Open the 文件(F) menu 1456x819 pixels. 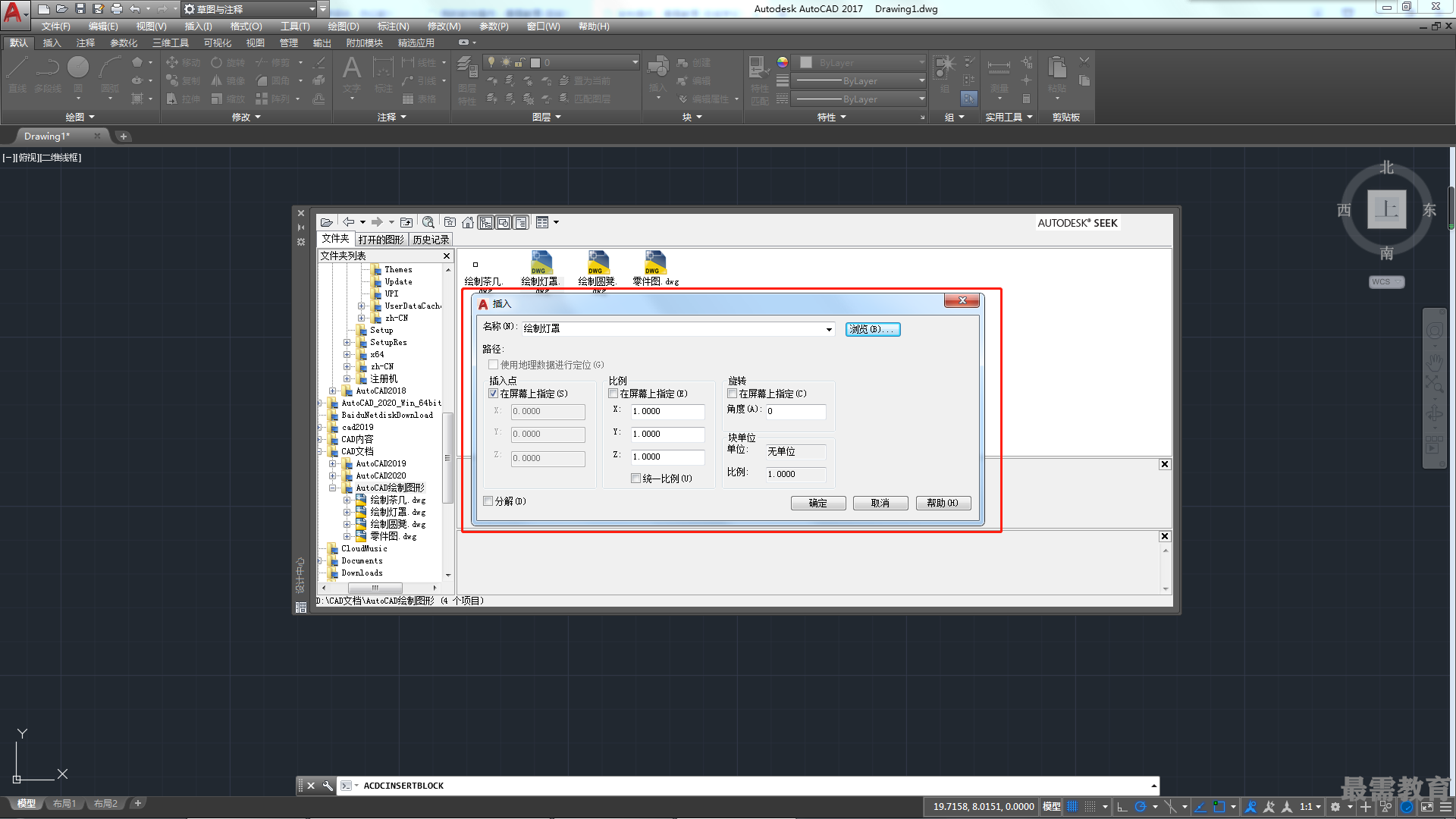56,27
